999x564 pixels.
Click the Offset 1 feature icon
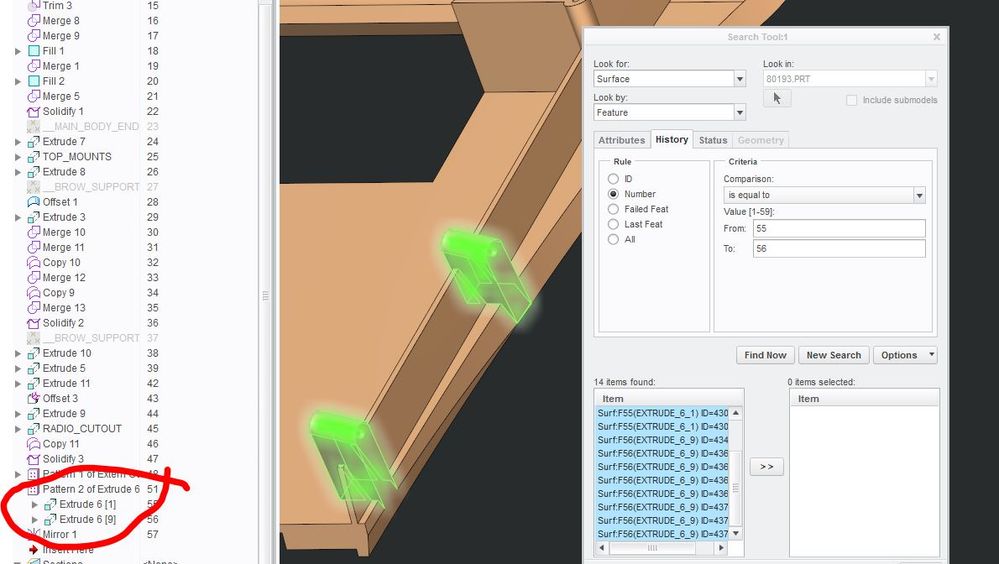point(34,202)
